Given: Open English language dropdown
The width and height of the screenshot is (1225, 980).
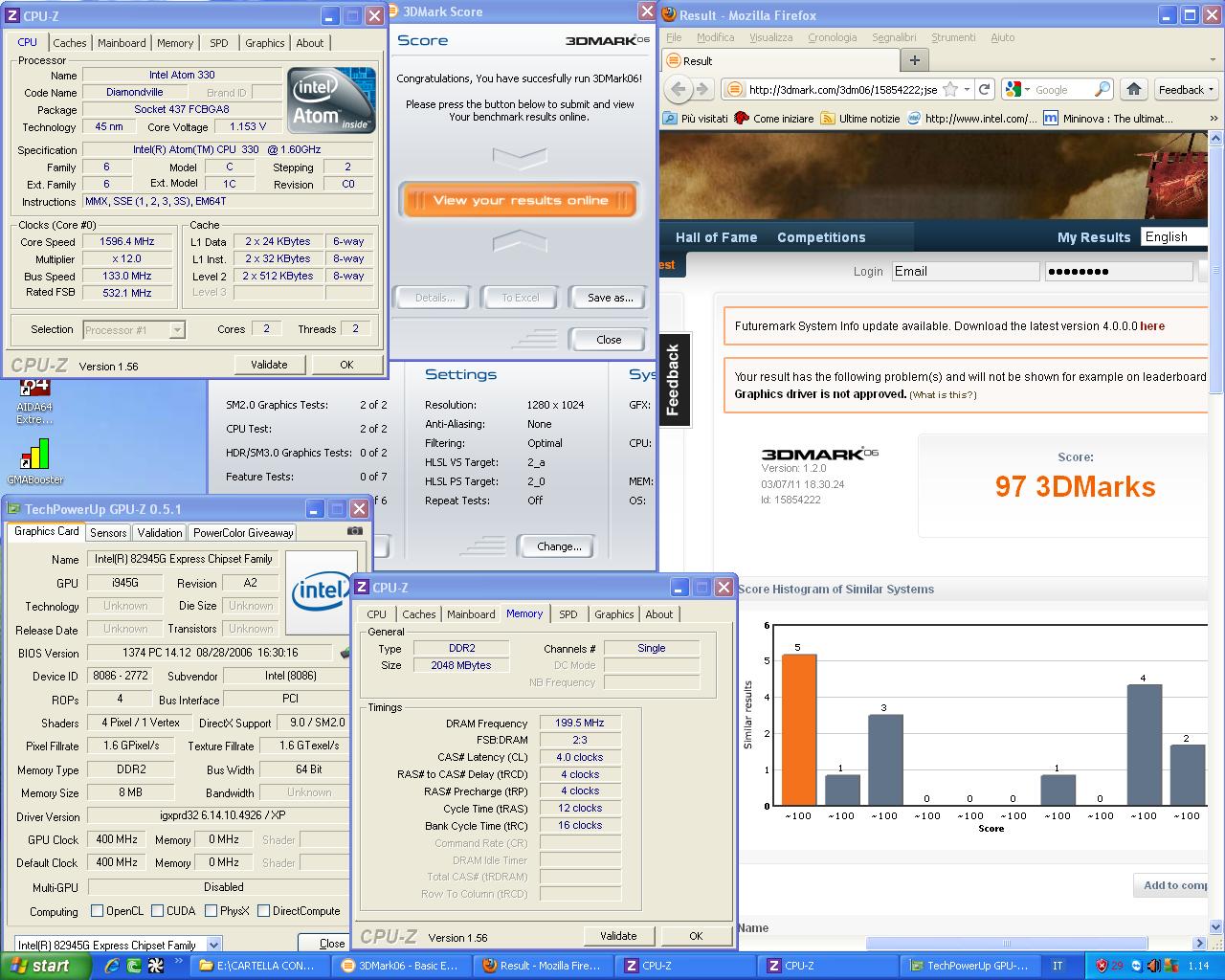Looking at the screenshot, I should [x=1174, y=236].
